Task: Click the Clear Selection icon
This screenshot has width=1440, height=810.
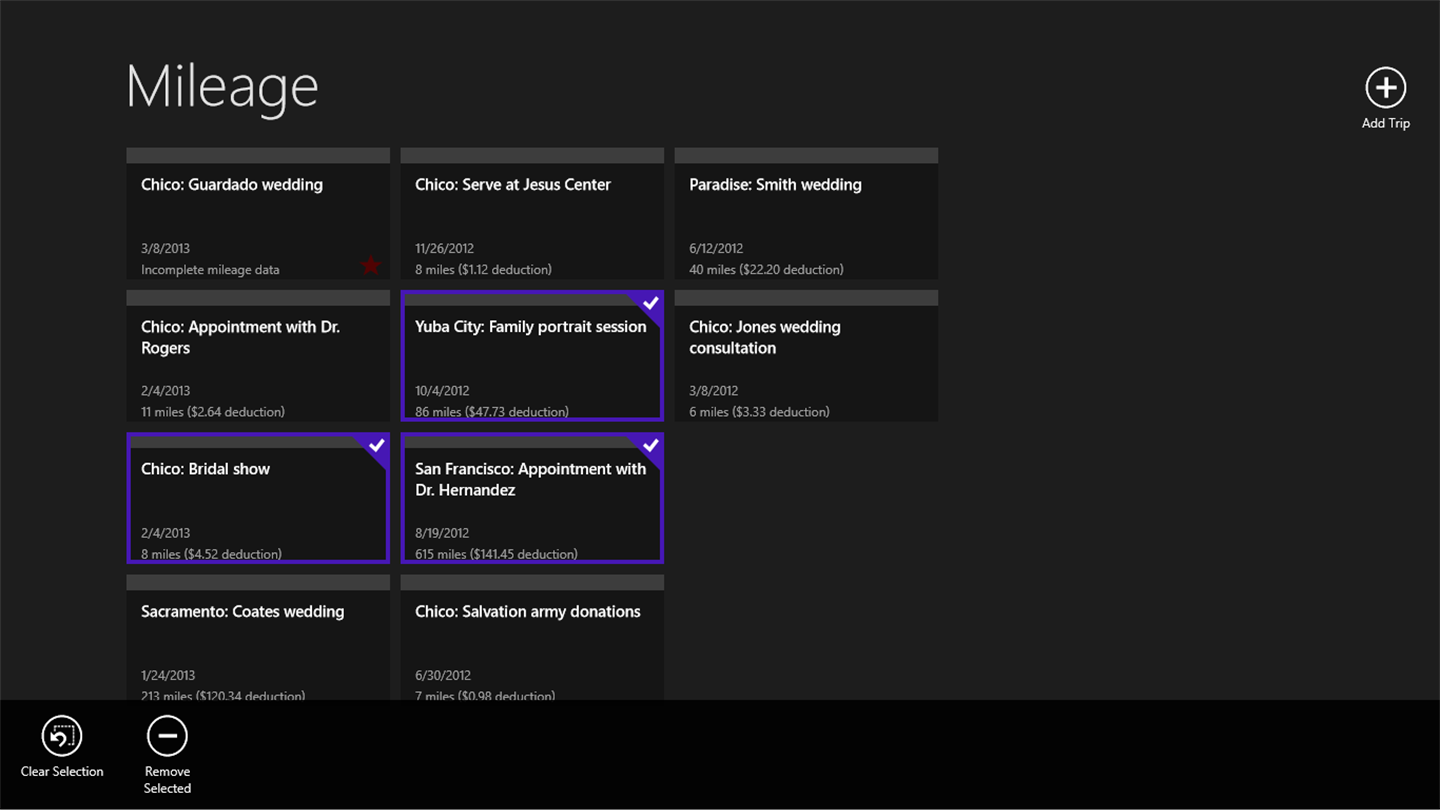Action: click(62, 737)
